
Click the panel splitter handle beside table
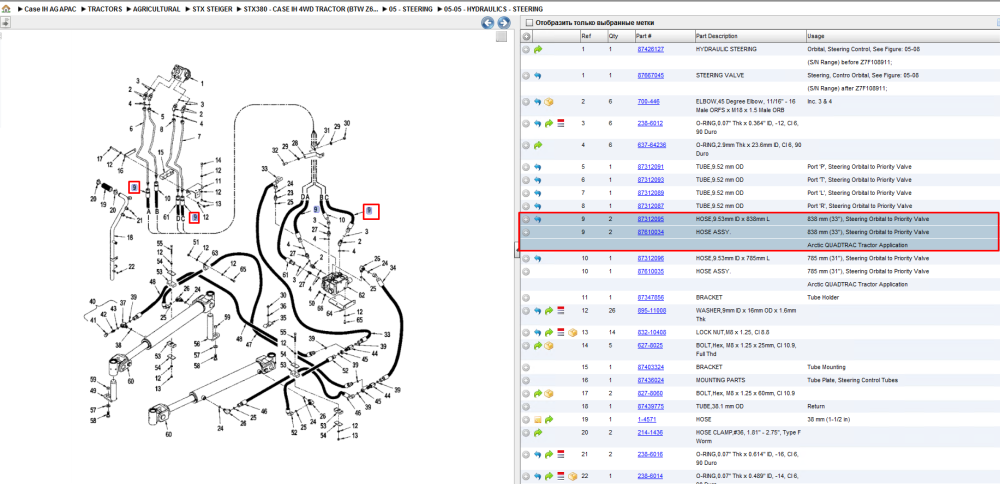[x=517, y=249]
